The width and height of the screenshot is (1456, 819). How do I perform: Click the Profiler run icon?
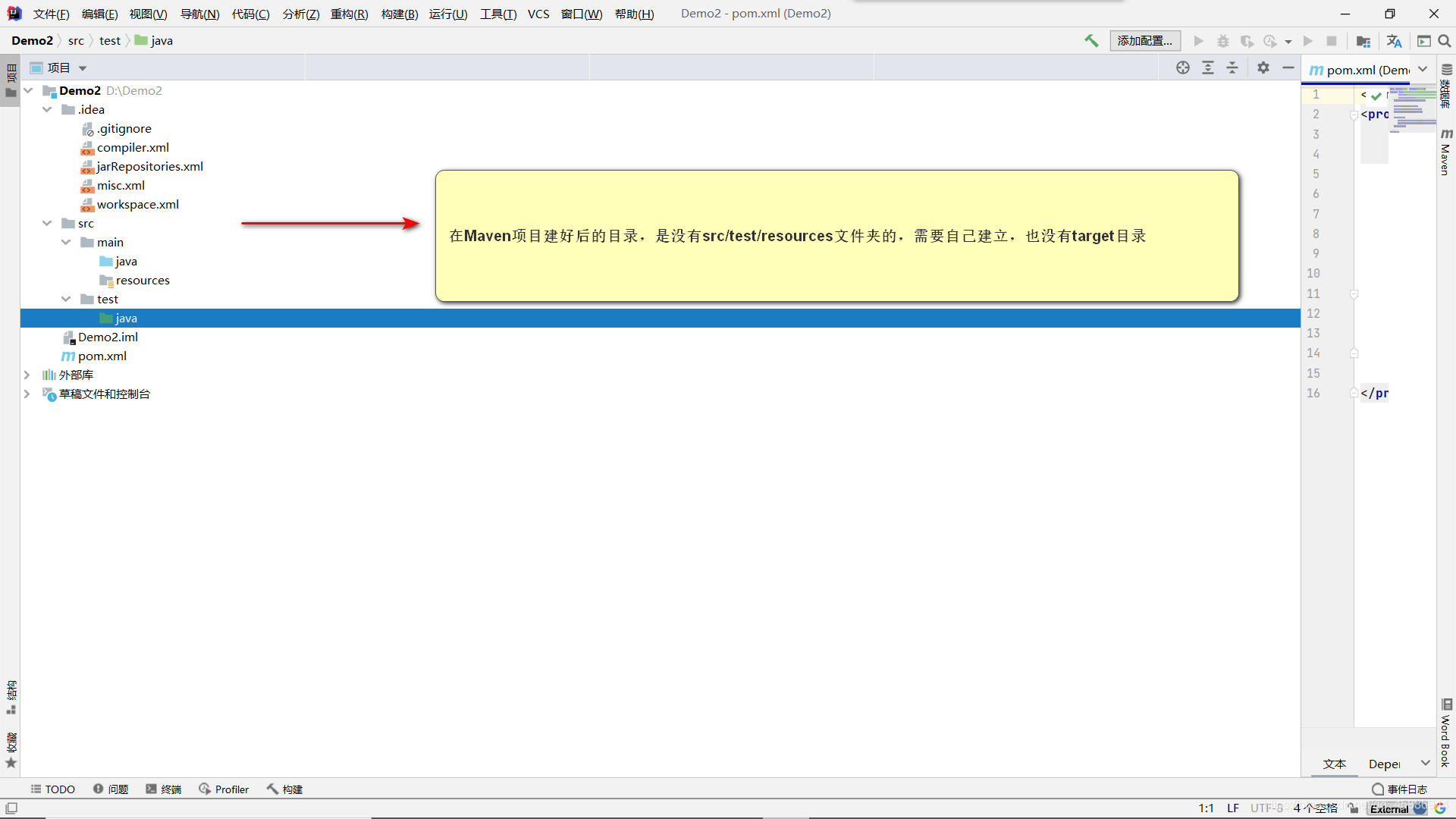(x=1270, y=41)
